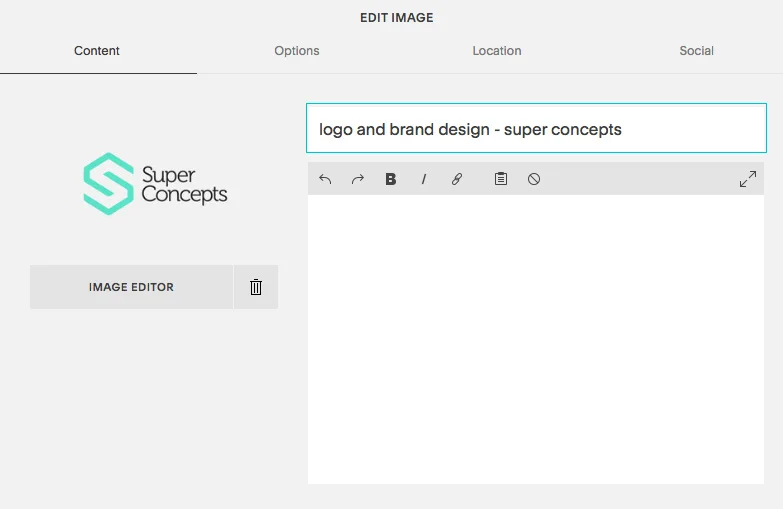Switch to the Content tab
The width and height of the screenshot is (783, 509).
[x=97, y=51]
